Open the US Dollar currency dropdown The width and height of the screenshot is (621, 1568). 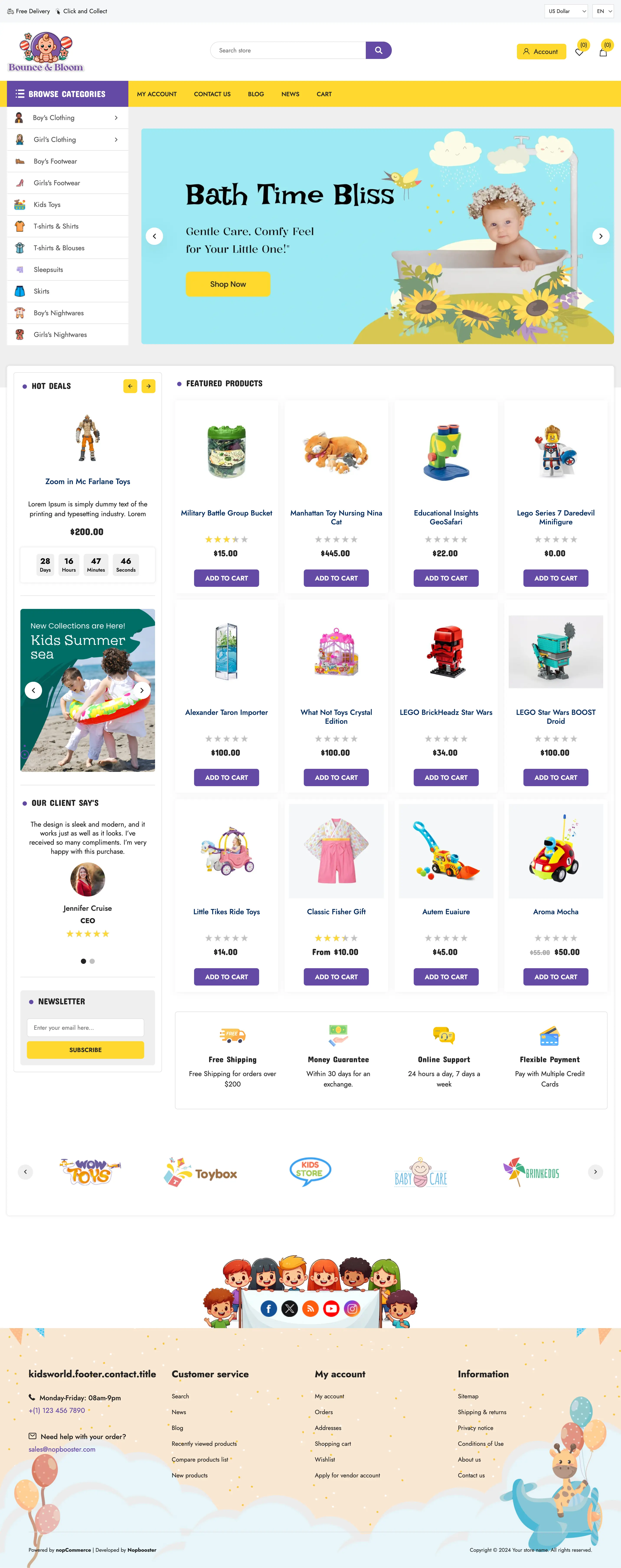(x=566, y=11)
